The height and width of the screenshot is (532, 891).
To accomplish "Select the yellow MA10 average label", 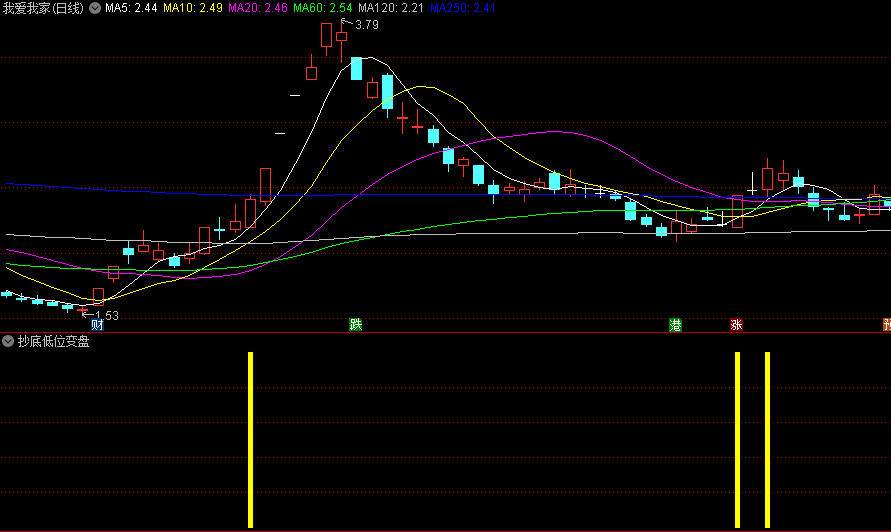I will 193,8.
